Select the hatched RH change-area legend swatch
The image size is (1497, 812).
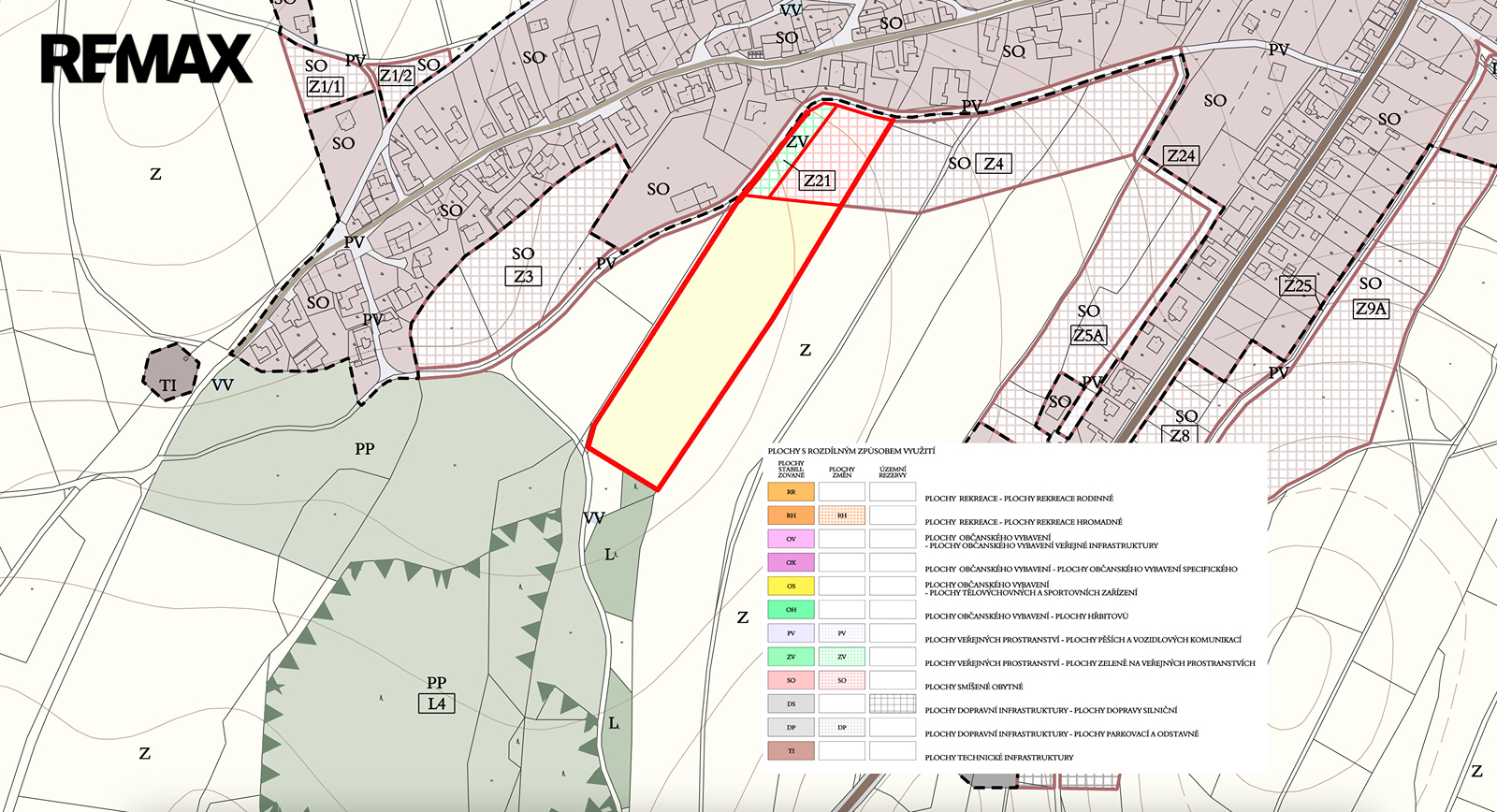coord(841,515)
